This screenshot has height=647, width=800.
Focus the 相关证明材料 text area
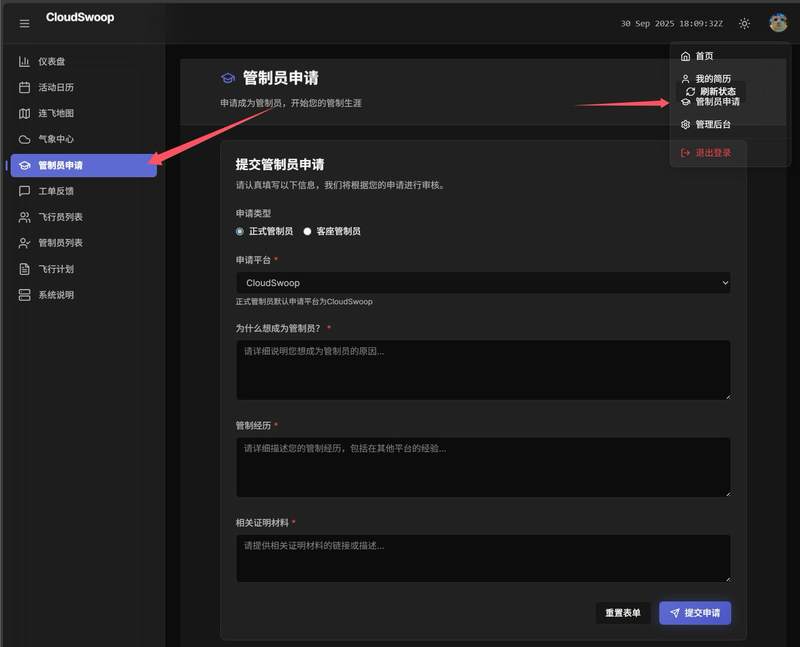(x=483, y=558)
